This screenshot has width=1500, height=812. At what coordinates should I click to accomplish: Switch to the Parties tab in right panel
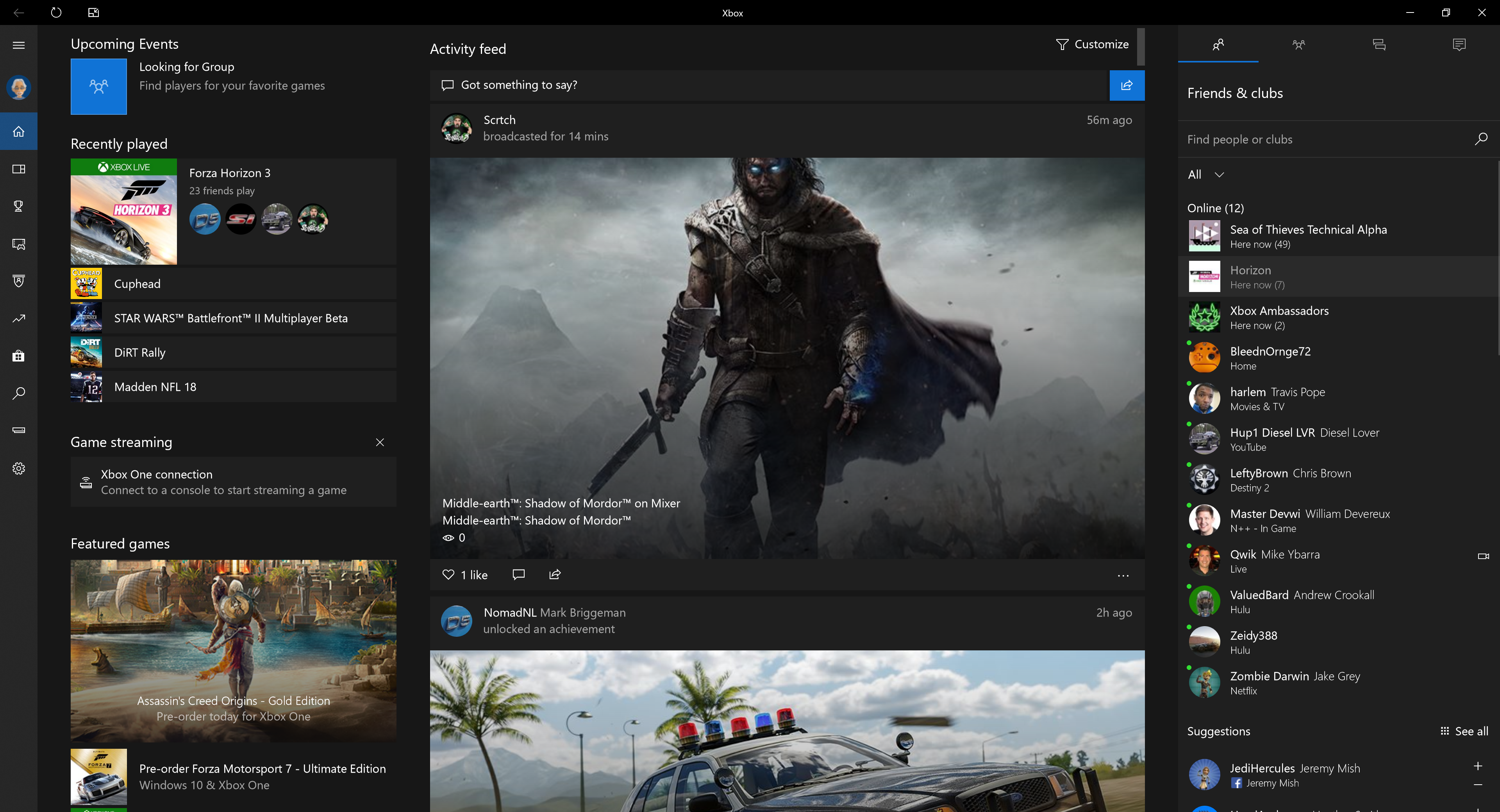(x=1298, y=44)
